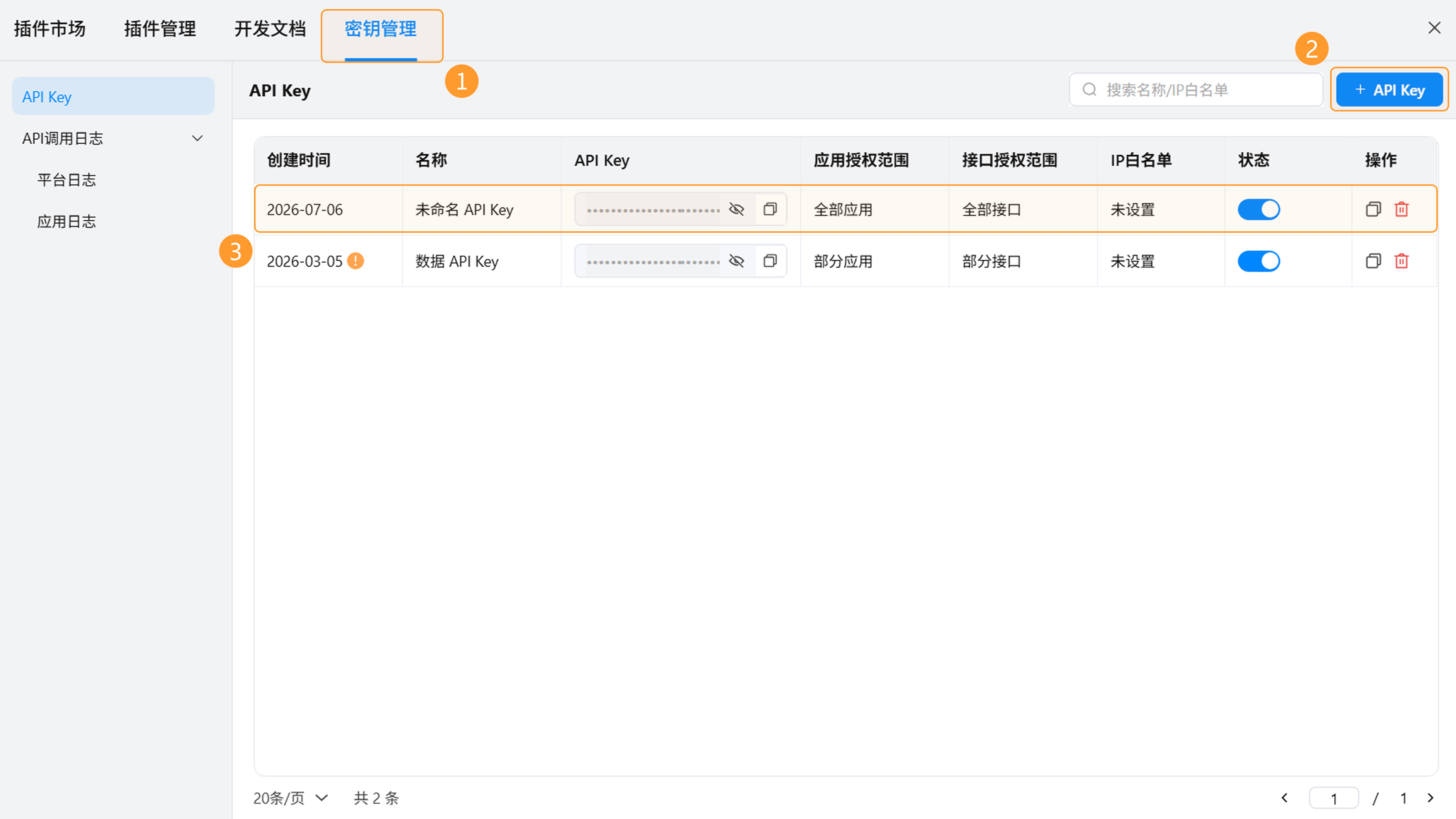
Task: Click the orange warning icon beside 2026-03-05
Action: (356, 260)
